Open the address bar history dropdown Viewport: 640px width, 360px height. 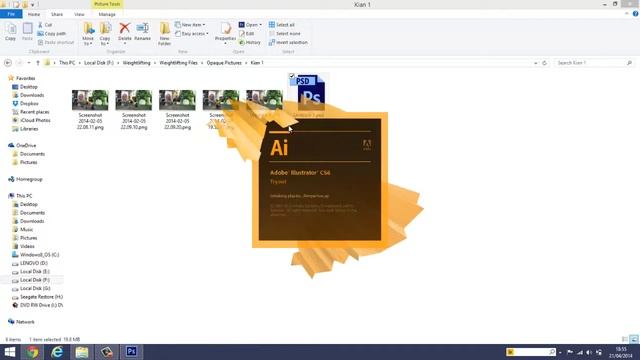pyautogui.click(x=536, y=63)
